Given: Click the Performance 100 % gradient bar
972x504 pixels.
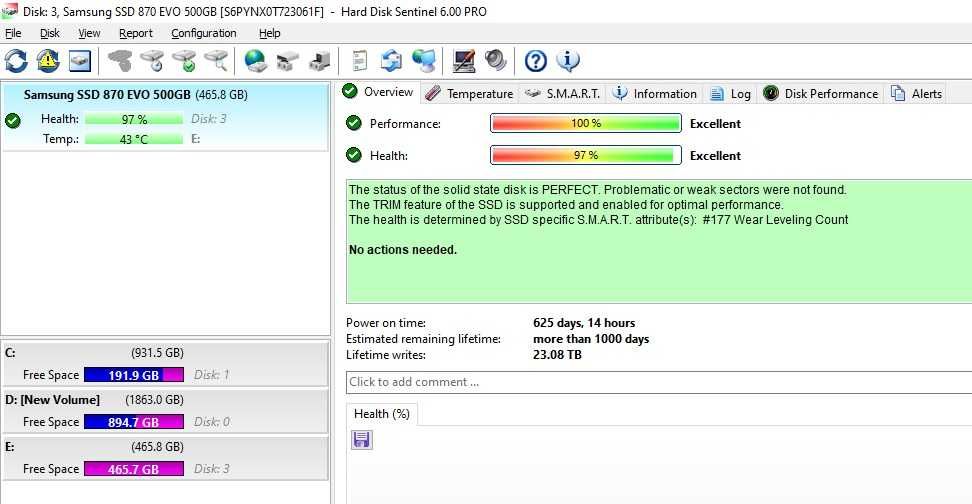Looking at the screenshot, I should pyautogui.click(x=586, y=123).
